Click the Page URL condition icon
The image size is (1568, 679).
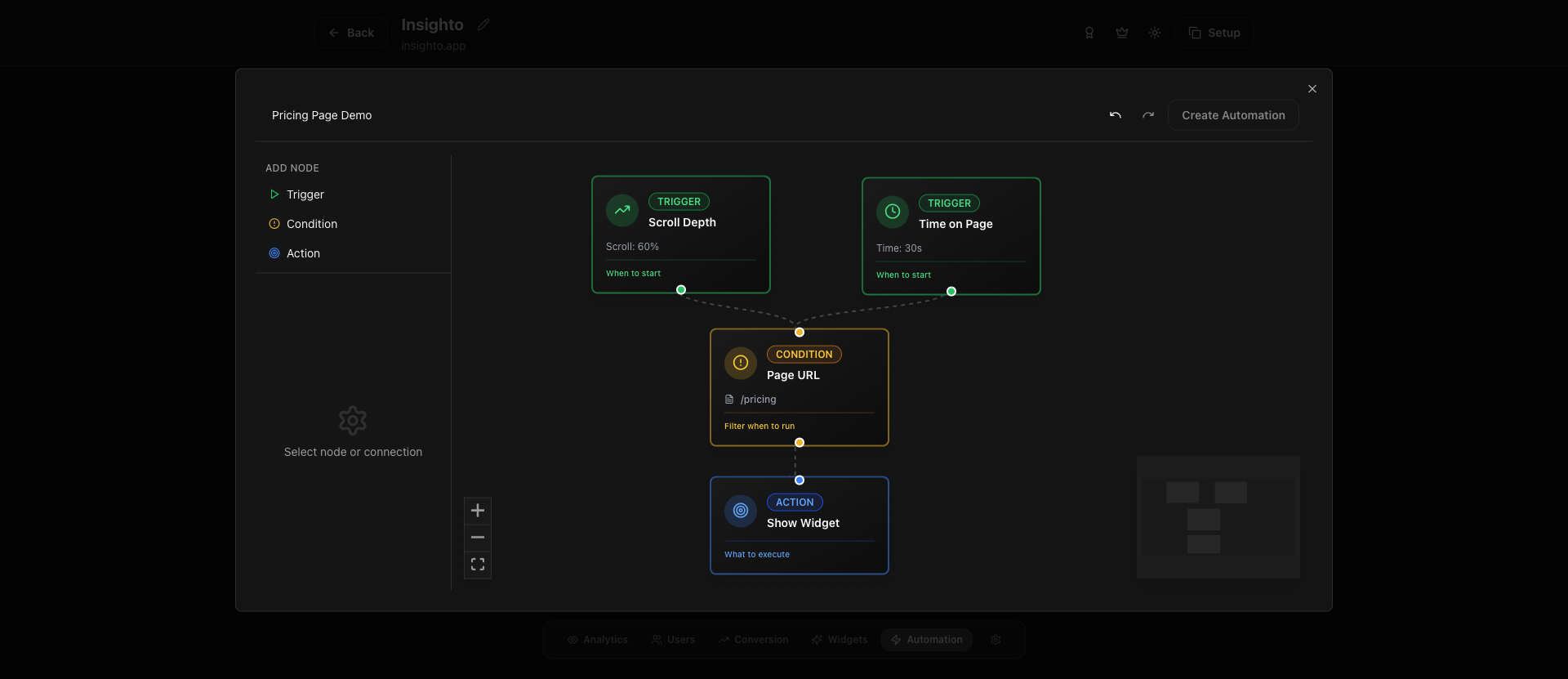[741, 363]
